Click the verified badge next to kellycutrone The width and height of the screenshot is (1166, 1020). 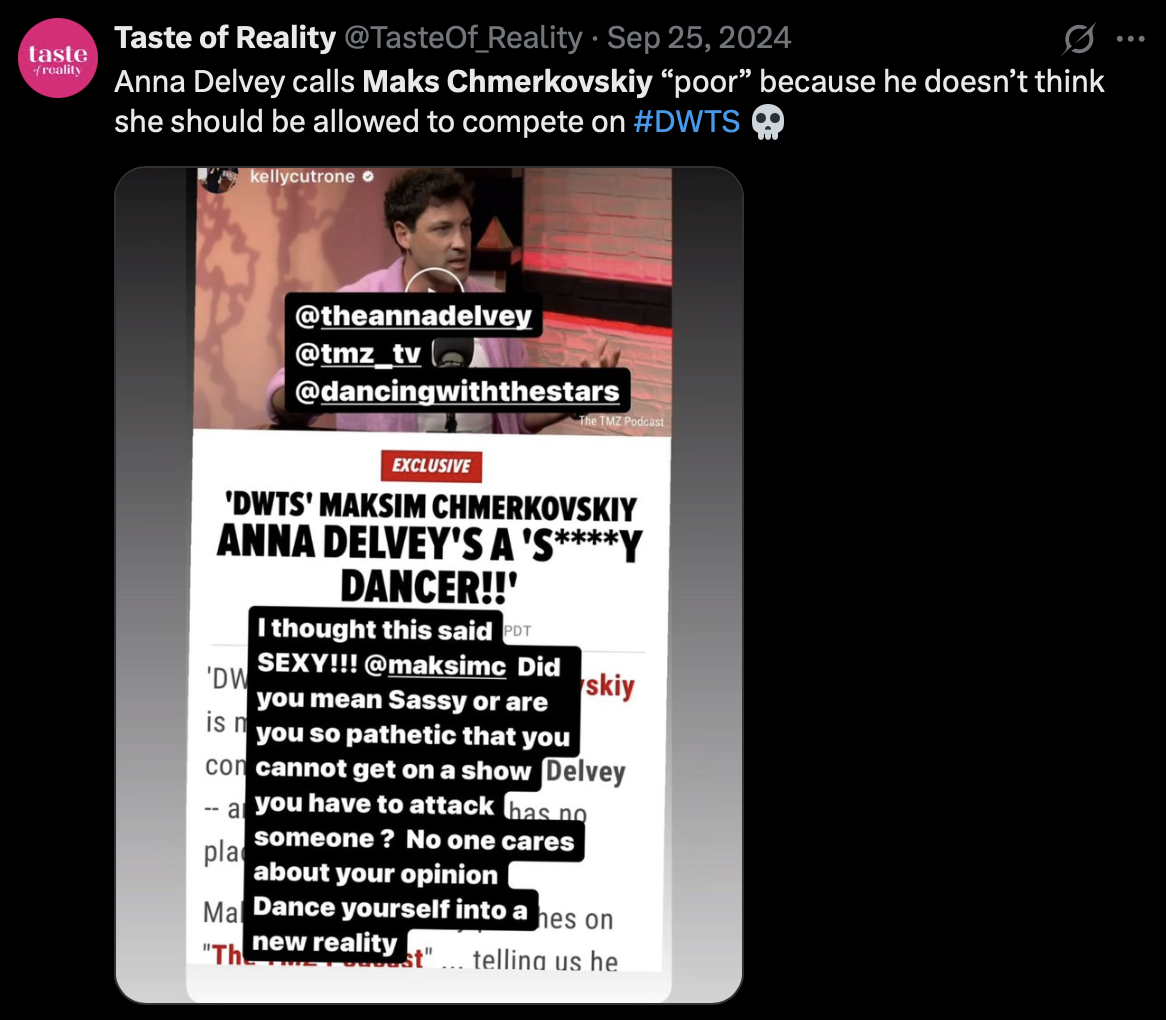tap(367, 176)
